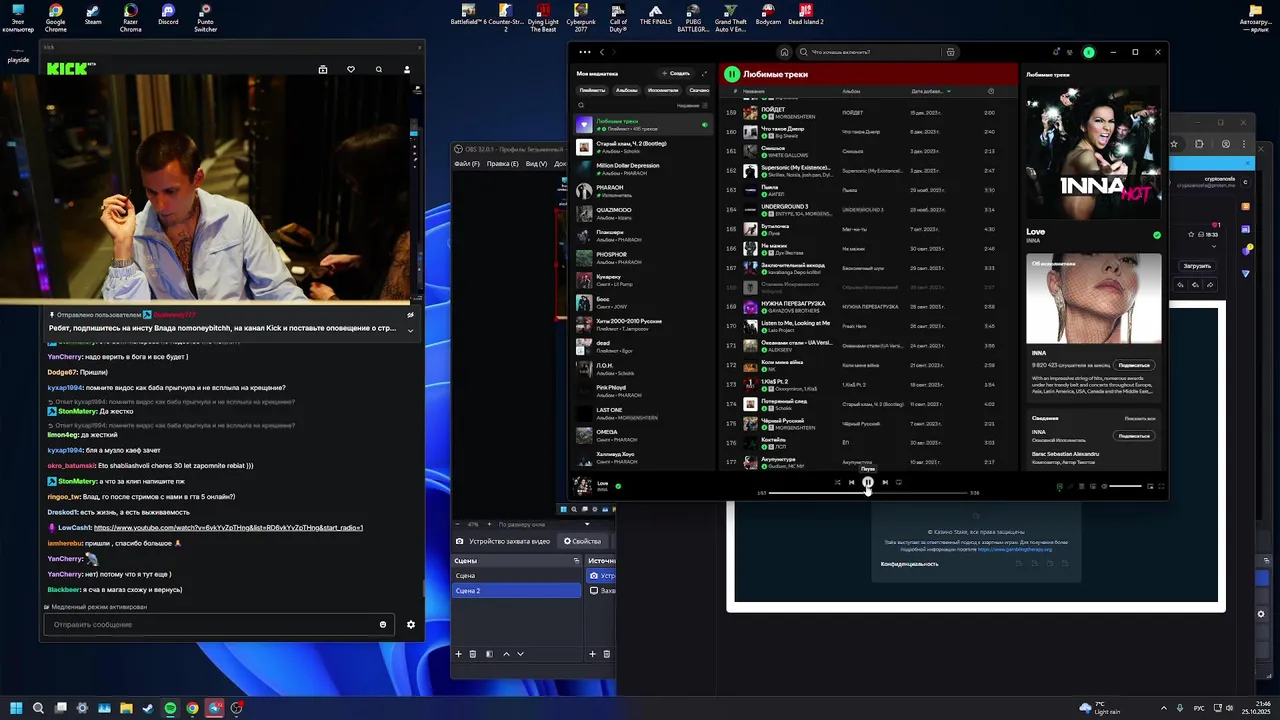The image size is (1280, 720).
Task: Select Сцена in OBS scenes list
Action: pyautogui.click(x=516, y=576)
